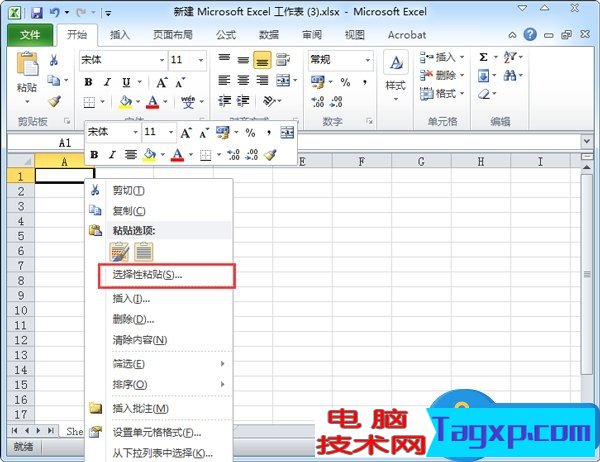Click the Fill down icon in editing group
Viewport: 600px width, 462px height.
(484, 75)
